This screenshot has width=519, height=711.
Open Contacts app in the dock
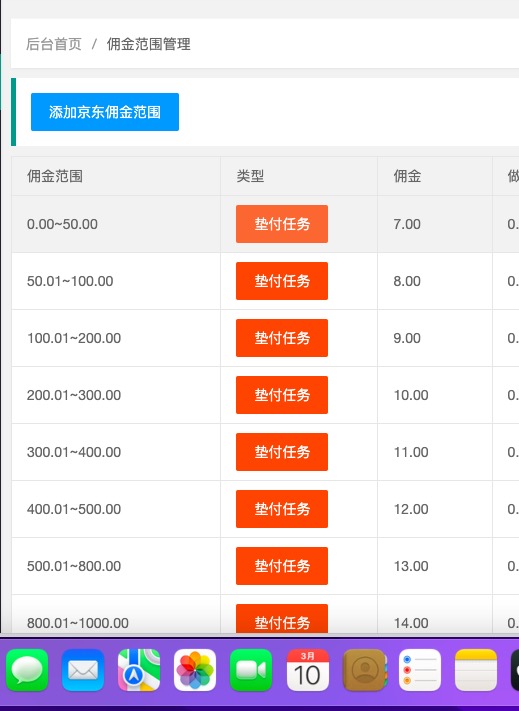click(364, 670)
